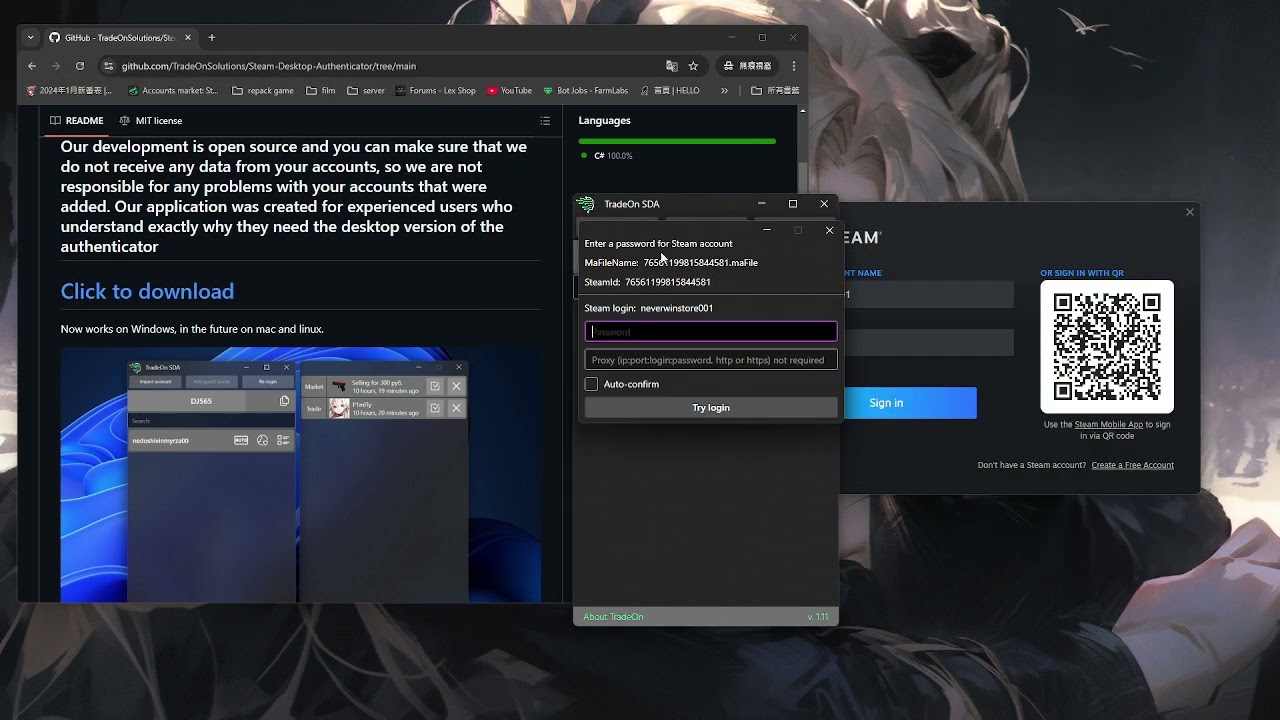The image size is (1280, 720).
Task: Minimize the TradeOn SDA main window
Action: [762, 204]
